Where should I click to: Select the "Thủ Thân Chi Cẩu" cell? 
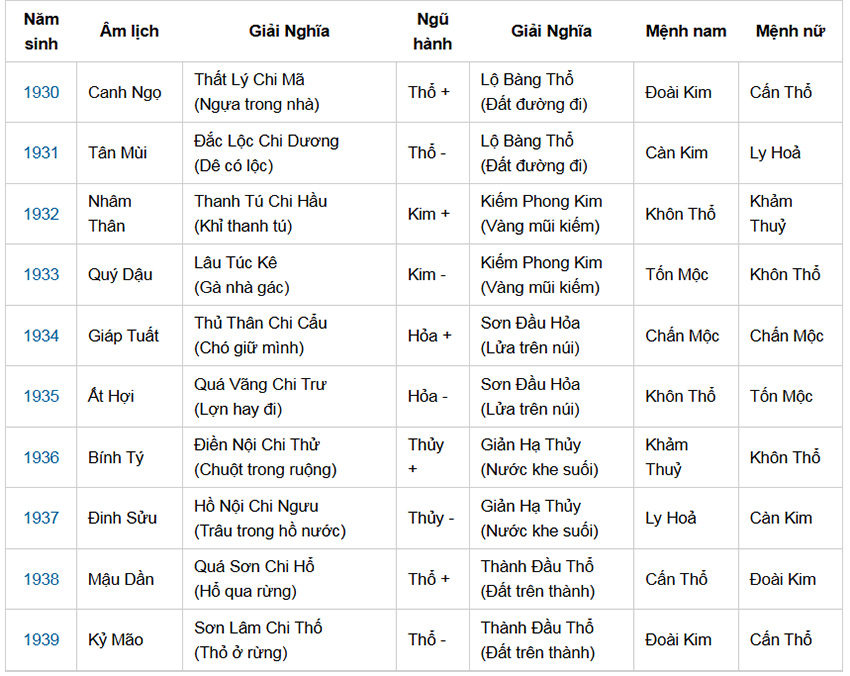[x=260, y=323]
